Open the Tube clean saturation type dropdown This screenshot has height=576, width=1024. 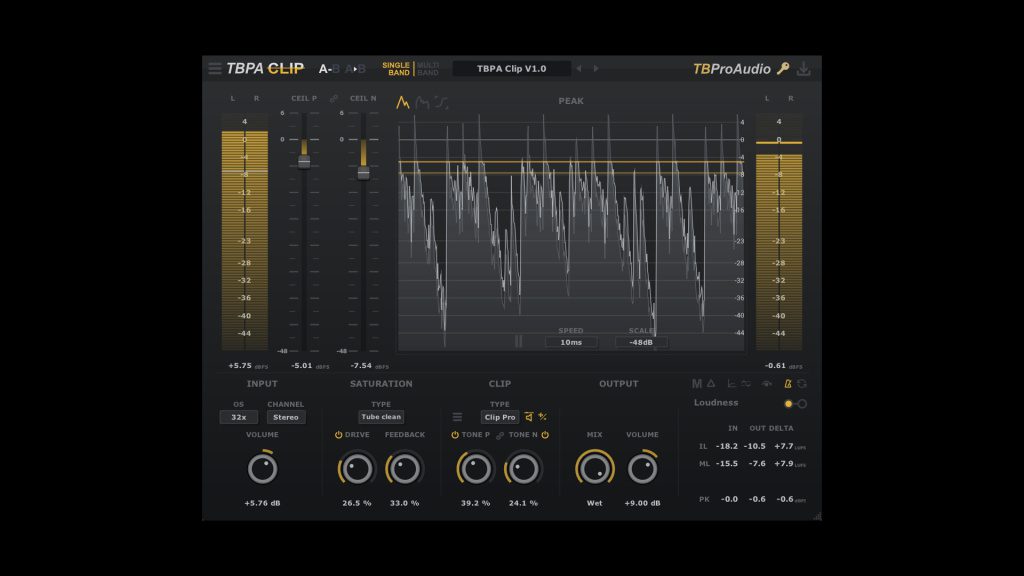[380, 417]
